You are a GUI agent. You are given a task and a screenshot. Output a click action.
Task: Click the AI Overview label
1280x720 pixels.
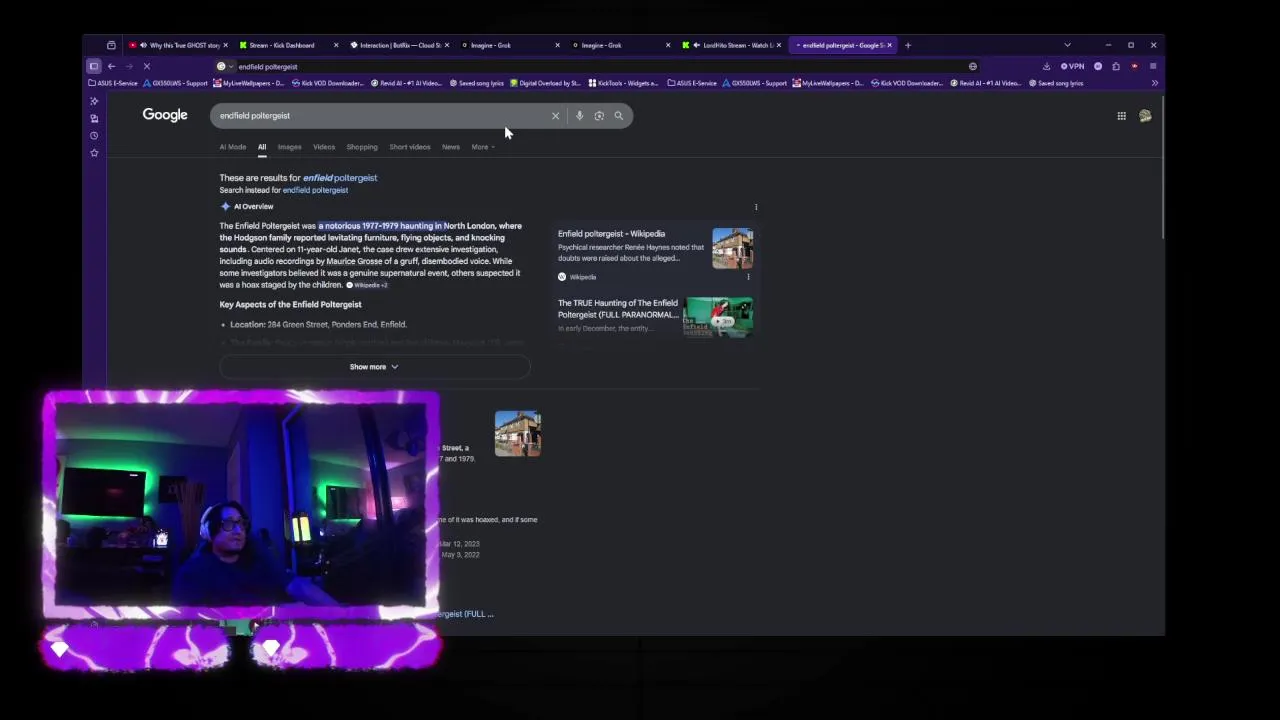pyautogui.click(x=254, y=207)
